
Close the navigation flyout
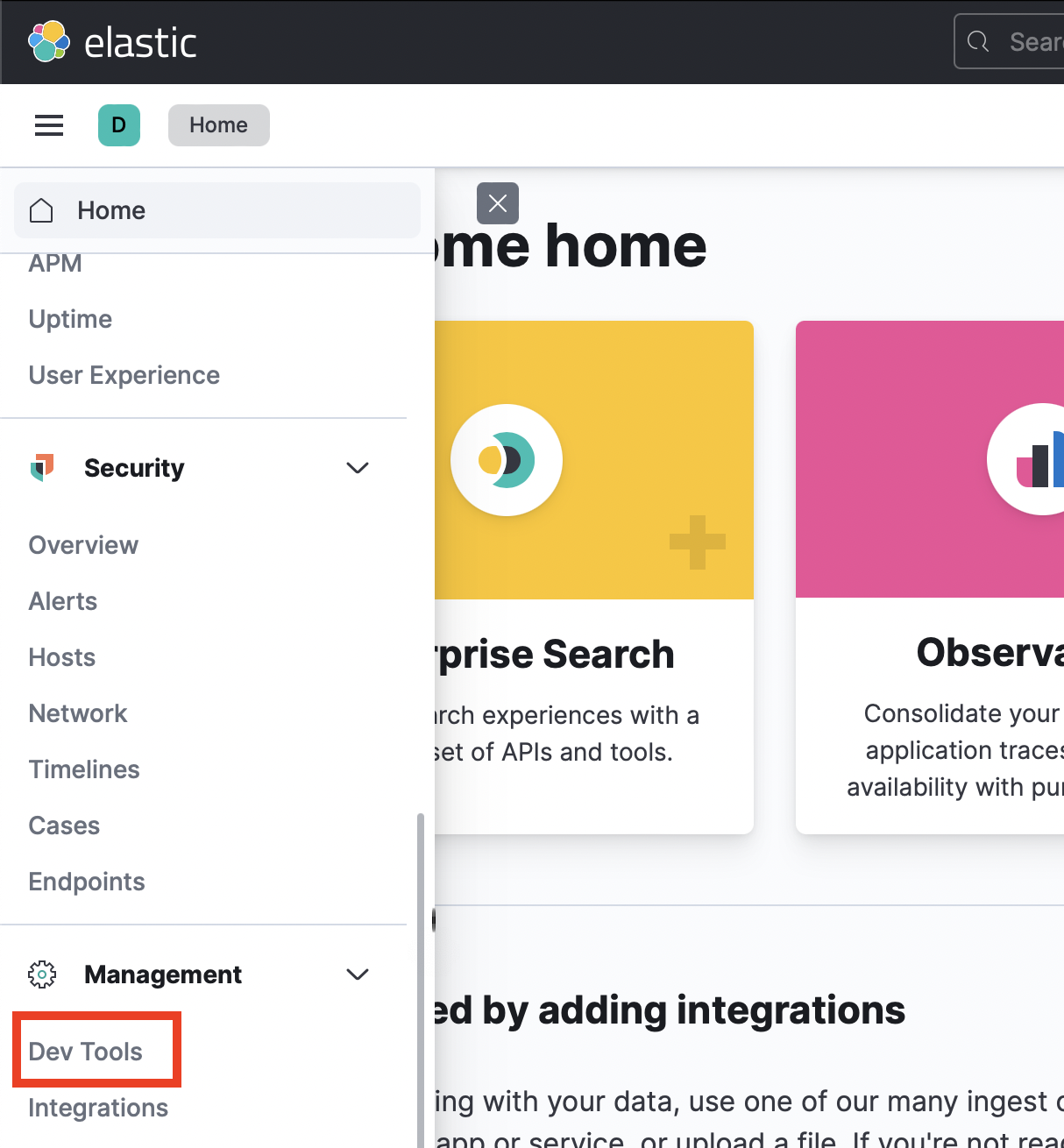coord(498,203)
